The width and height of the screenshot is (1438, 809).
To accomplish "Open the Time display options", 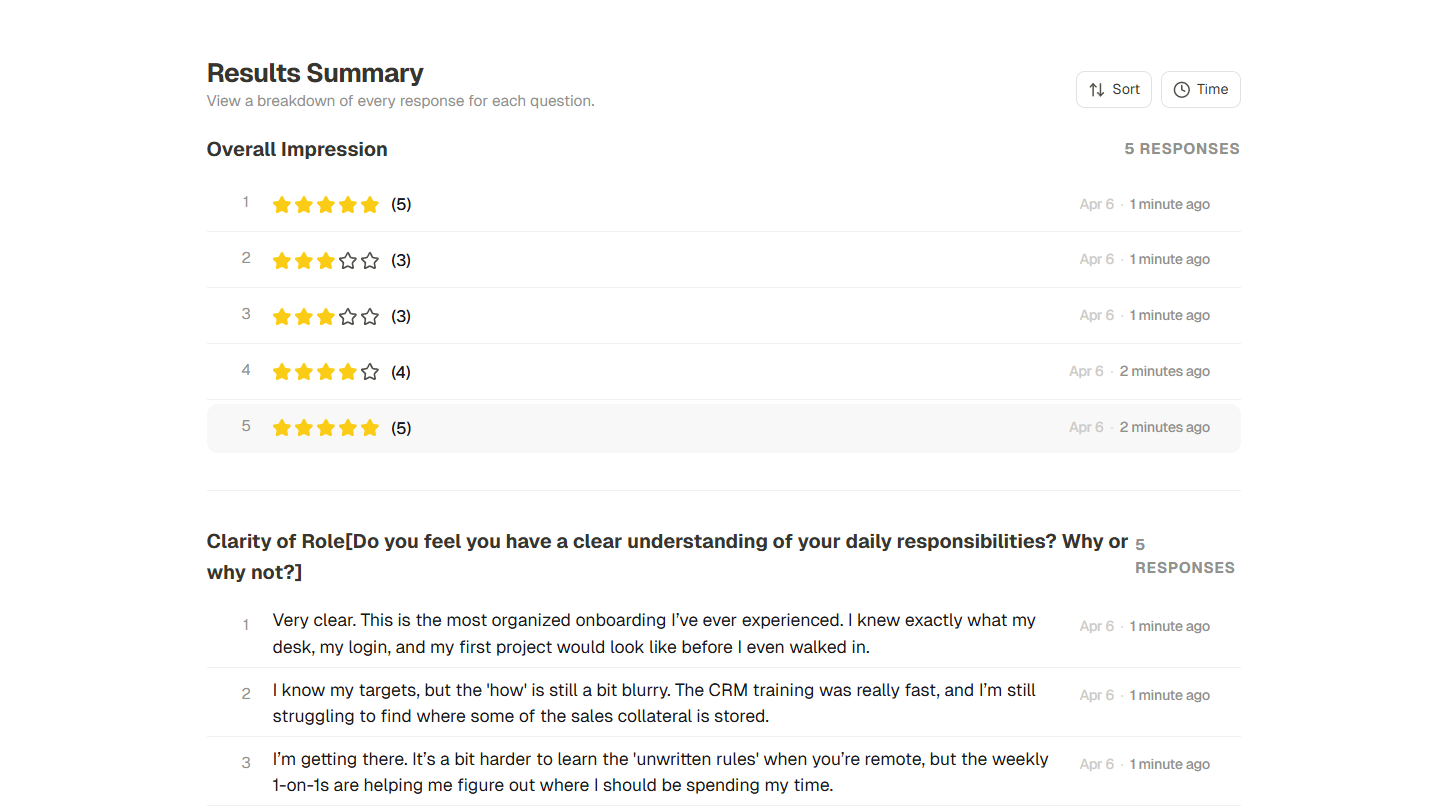I will tap(1201, 89).
